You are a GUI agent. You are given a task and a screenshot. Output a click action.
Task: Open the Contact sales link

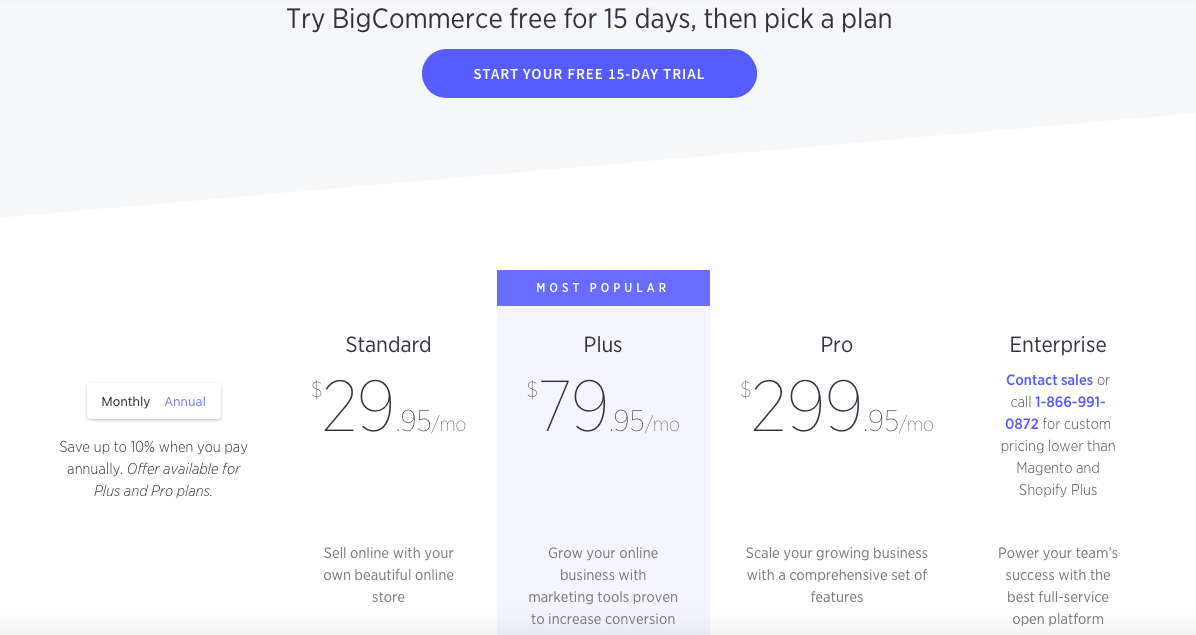point(1049,380)
